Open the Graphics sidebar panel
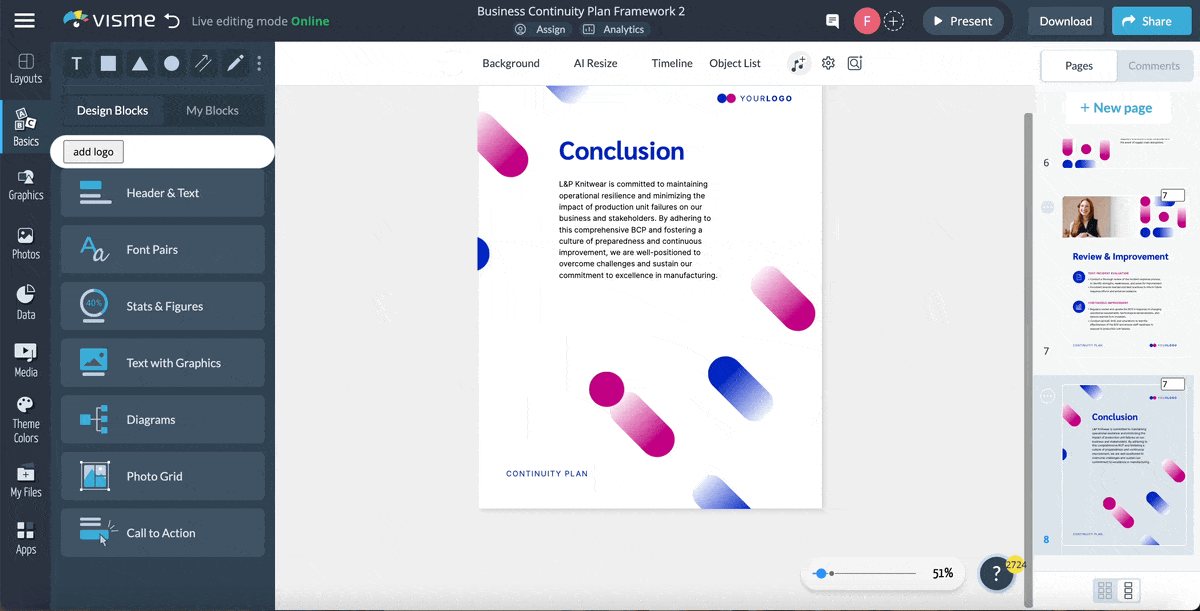 25,187
